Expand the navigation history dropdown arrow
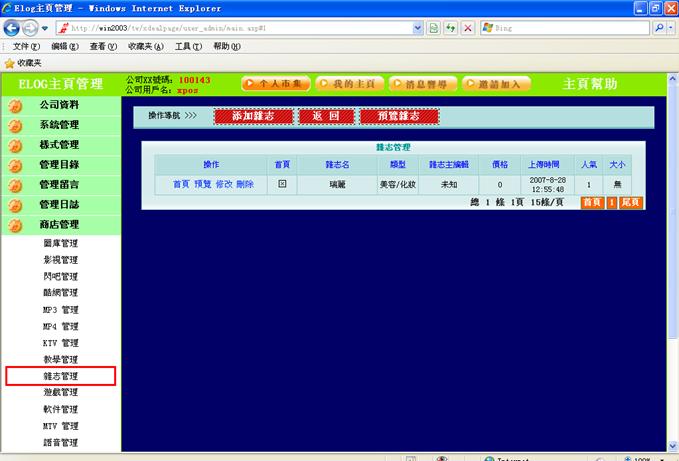 [57, 28]
